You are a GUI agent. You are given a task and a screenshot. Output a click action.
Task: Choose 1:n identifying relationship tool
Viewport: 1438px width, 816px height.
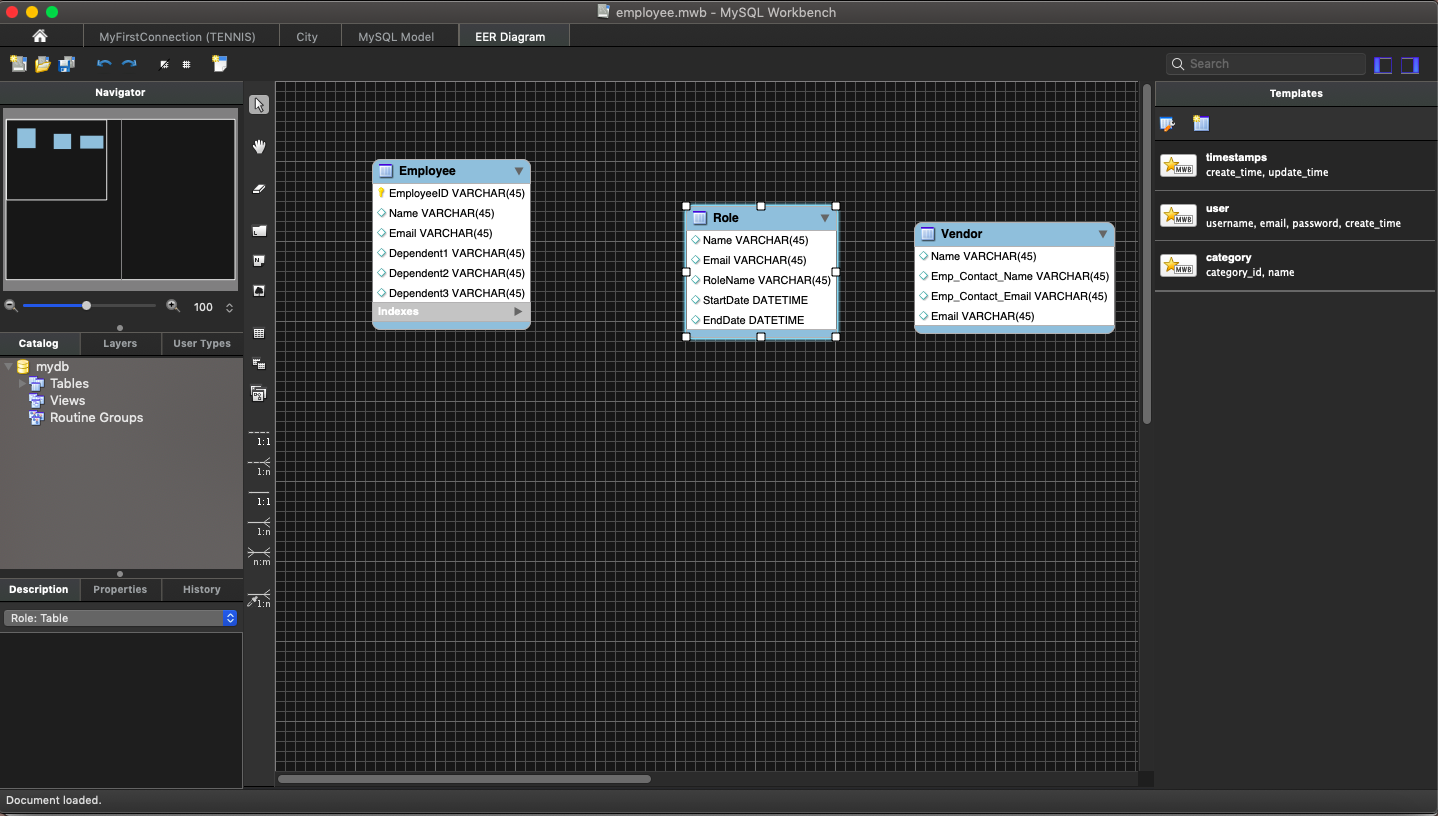pyautogui.click(x=259, y=527)
